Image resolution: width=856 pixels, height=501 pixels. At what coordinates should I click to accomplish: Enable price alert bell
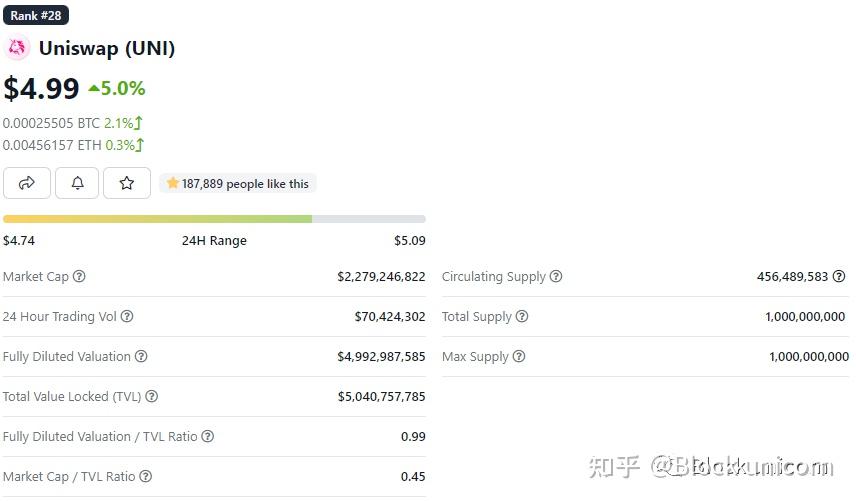tap(77, 183)
